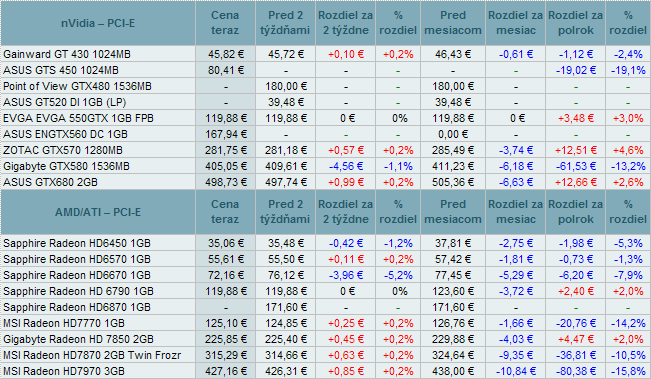This screenshot has height=379, width=651.
Task: Select Gigabyte GTX580 1536MB row label
Action: pyautogui.click(x=66, y=166)
